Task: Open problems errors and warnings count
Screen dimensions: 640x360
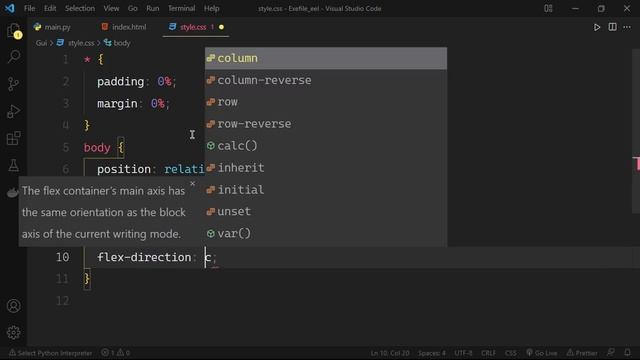Action: pos(116,353)
